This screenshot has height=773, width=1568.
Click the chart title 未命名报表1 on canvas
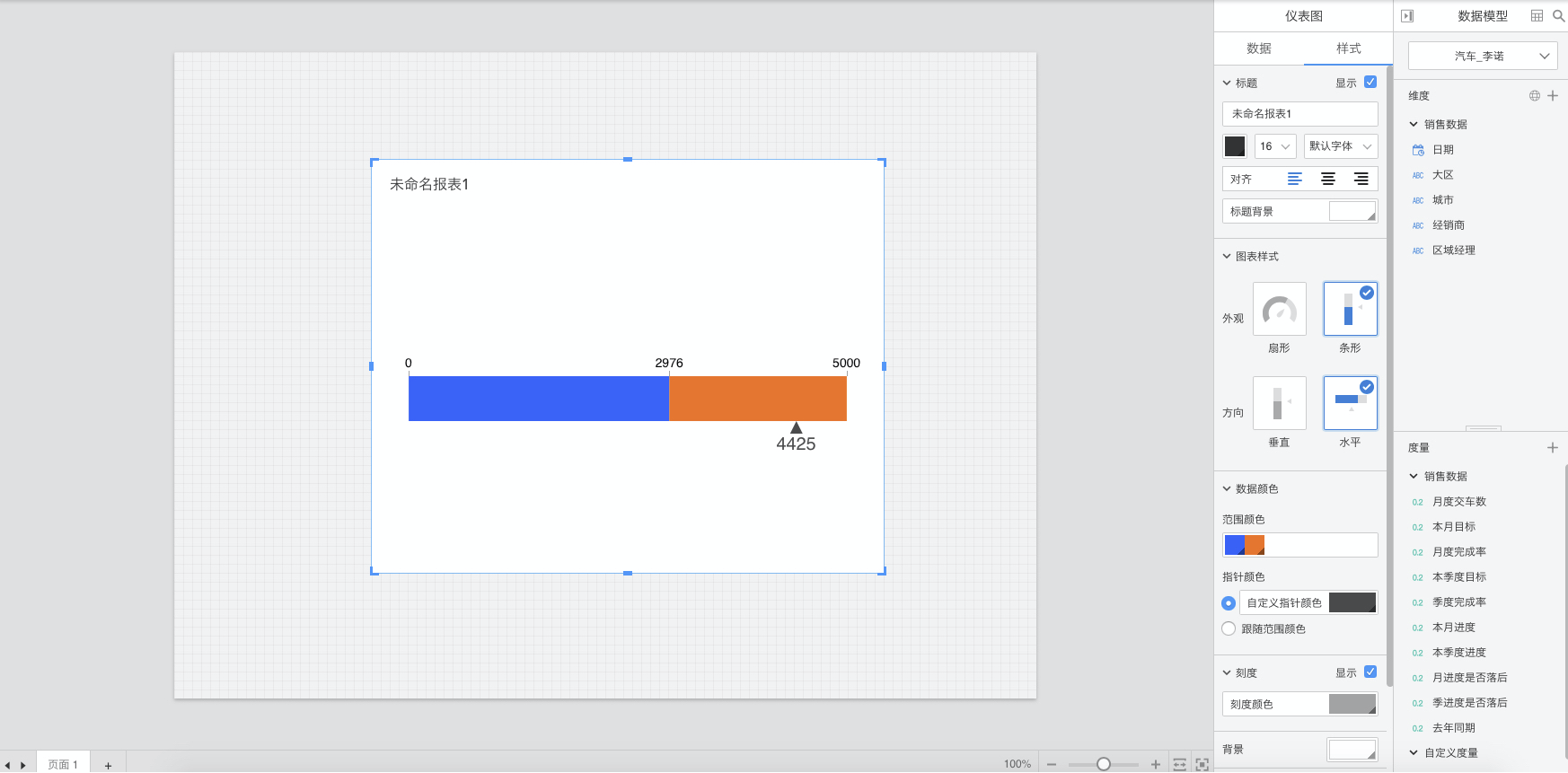tap(429, 185)
